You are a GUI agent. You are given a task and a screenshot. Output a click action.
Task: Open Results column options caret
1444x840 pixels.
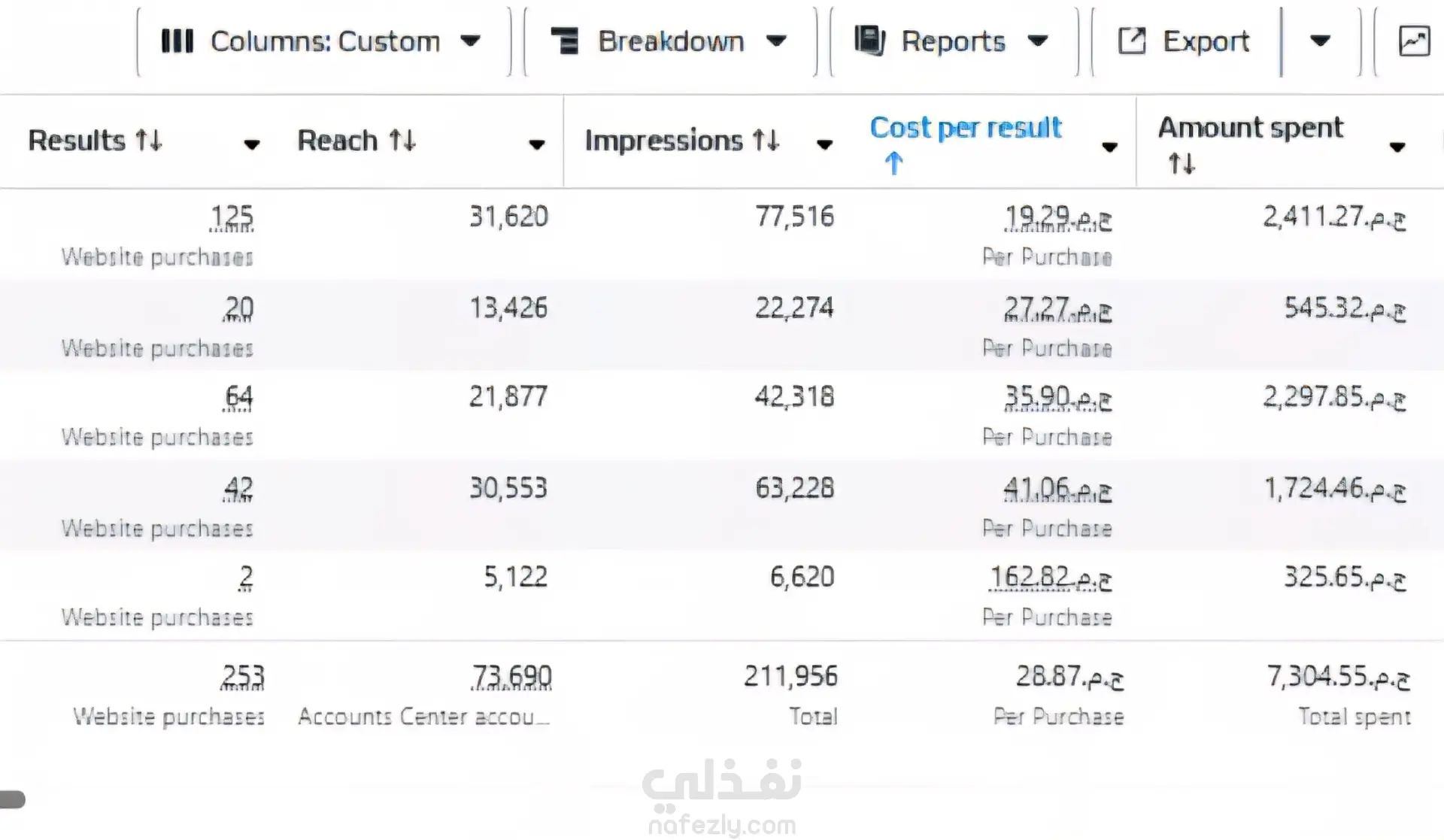click(252, 144)
